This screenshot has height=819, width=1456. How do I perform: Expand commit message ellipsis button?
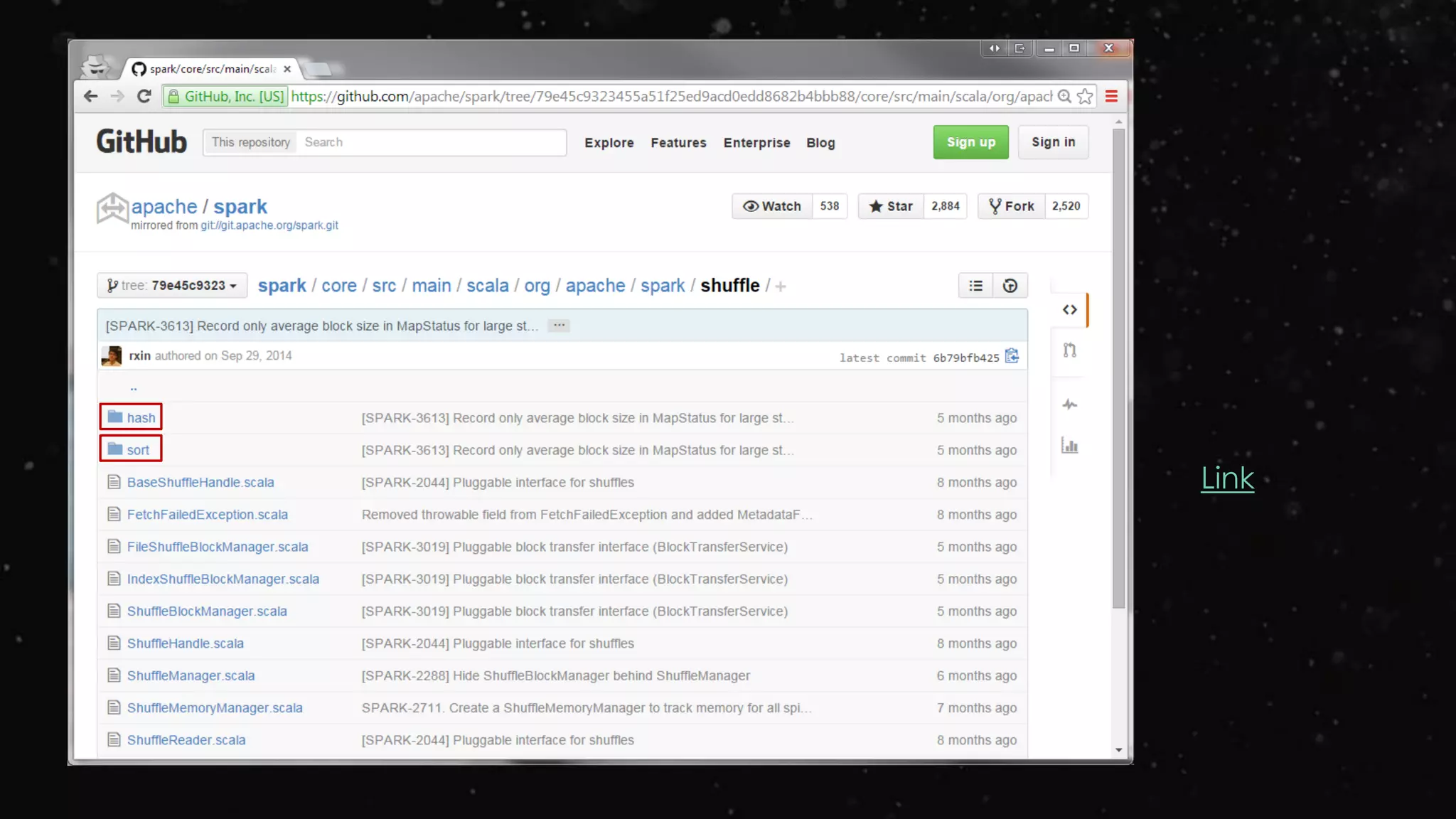coord(560,326)
